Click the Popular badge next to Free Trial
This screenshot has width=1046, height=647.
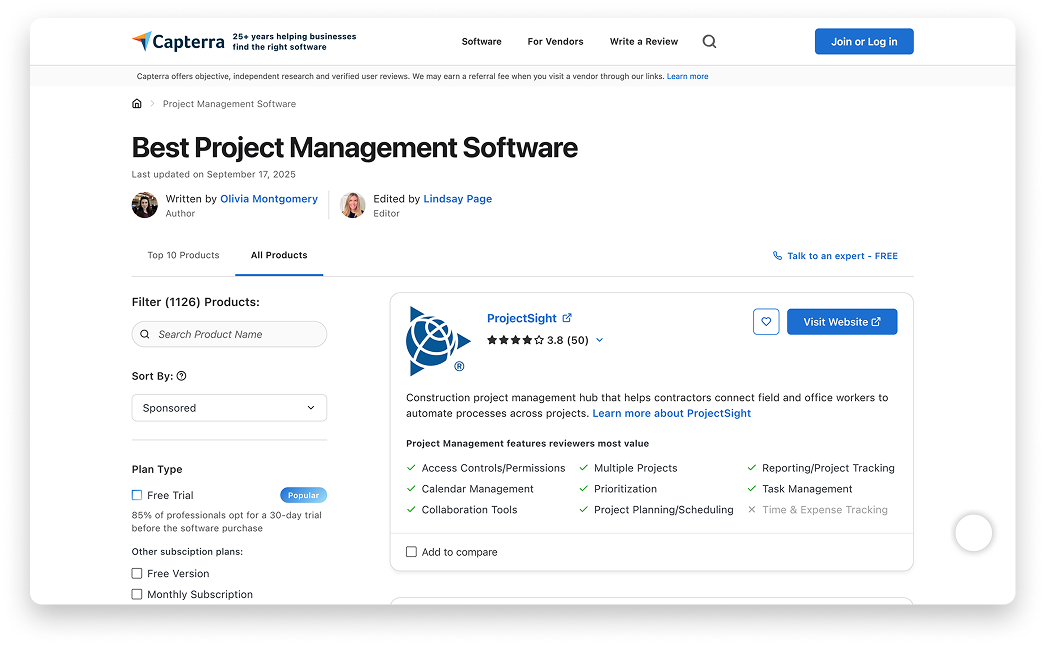click(x=304, y=495)
